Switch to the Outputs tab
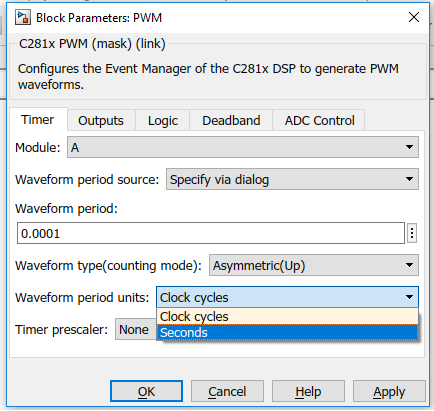434x411 pixels. pos(101,120)
